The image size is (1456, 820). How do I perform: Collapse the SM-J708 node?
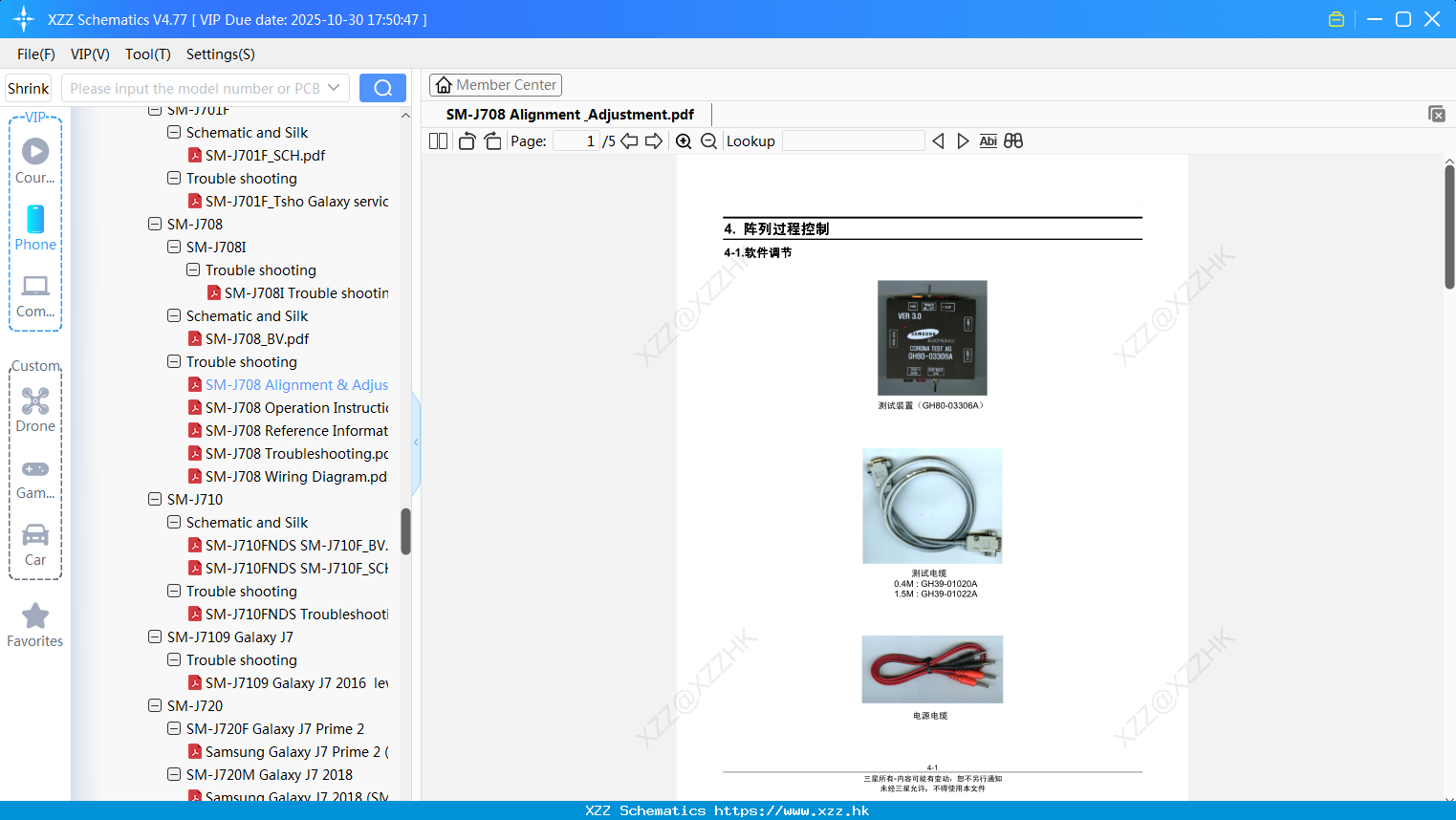tap(155, 224)
